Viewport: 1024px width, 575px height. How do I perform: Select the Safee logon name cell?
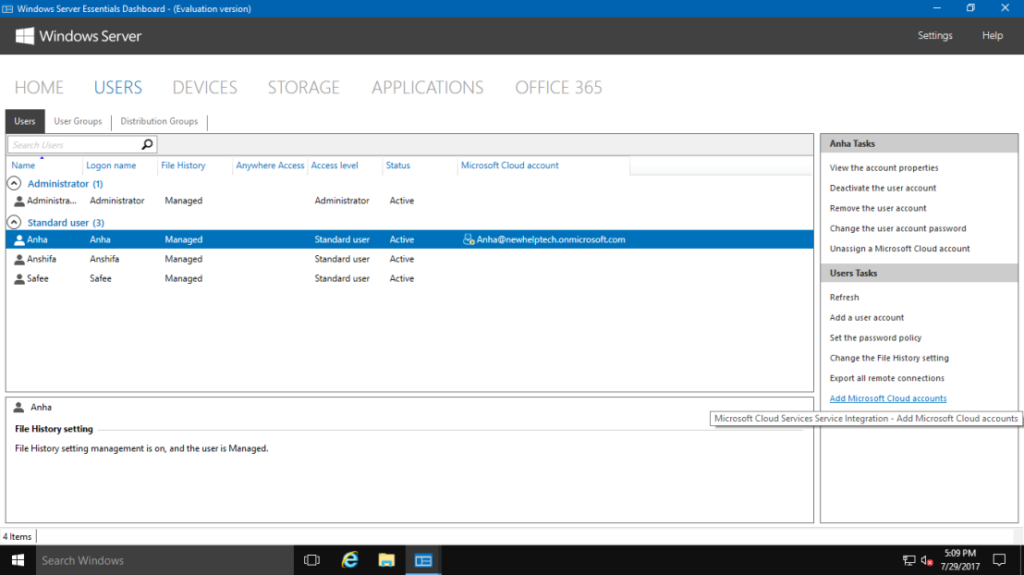pyautogui.click(x=101, y=279)
